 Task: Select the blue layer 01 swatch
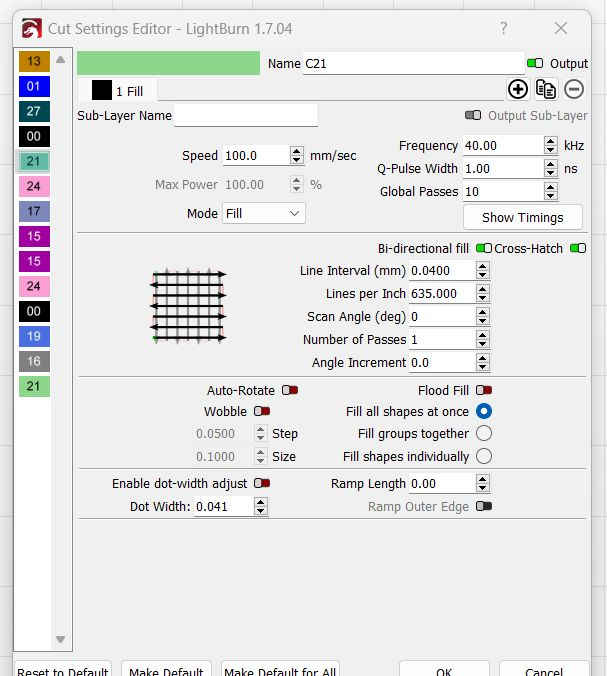tap(33, 86)
